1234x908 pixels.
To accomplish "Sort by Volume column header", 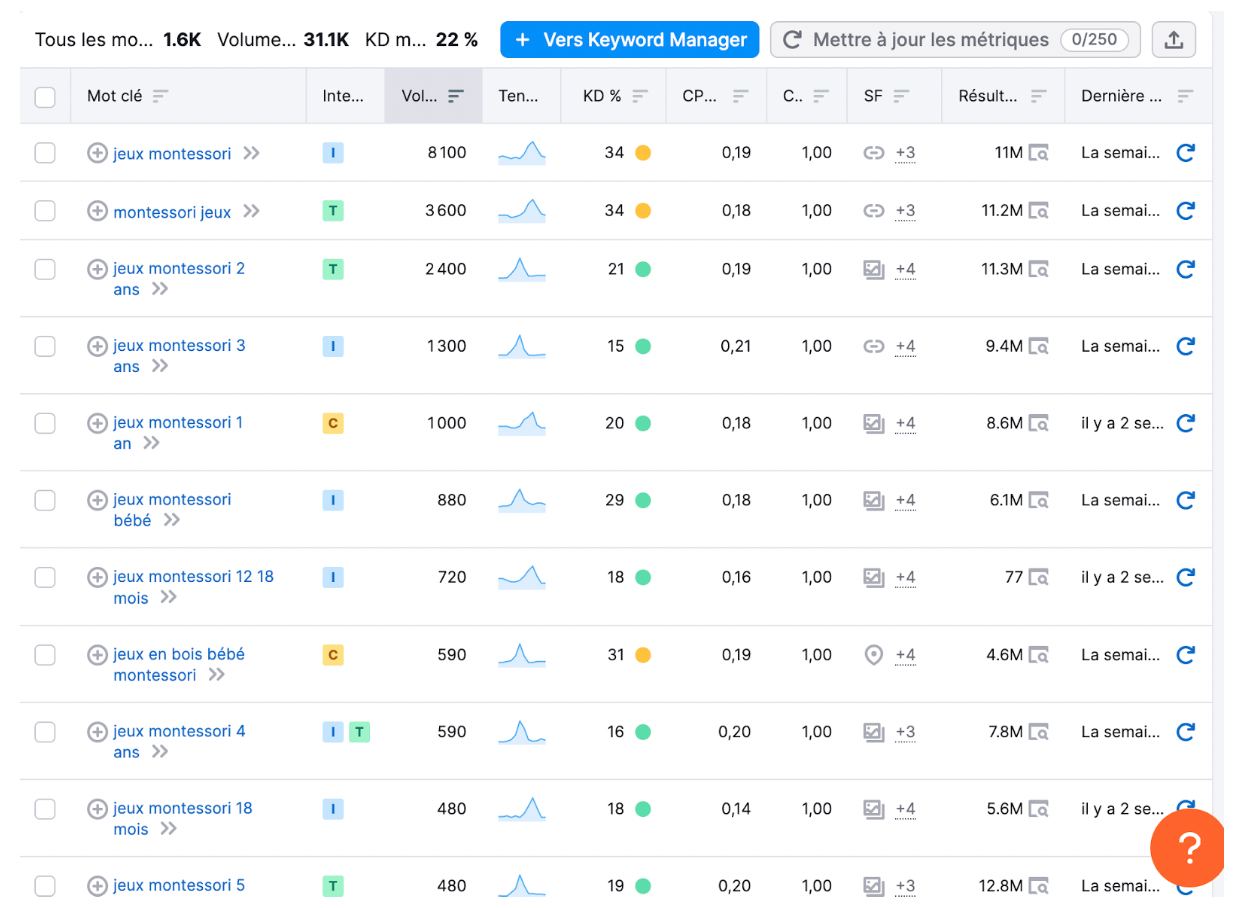I will pyautogui.click(x=433, y=96).
